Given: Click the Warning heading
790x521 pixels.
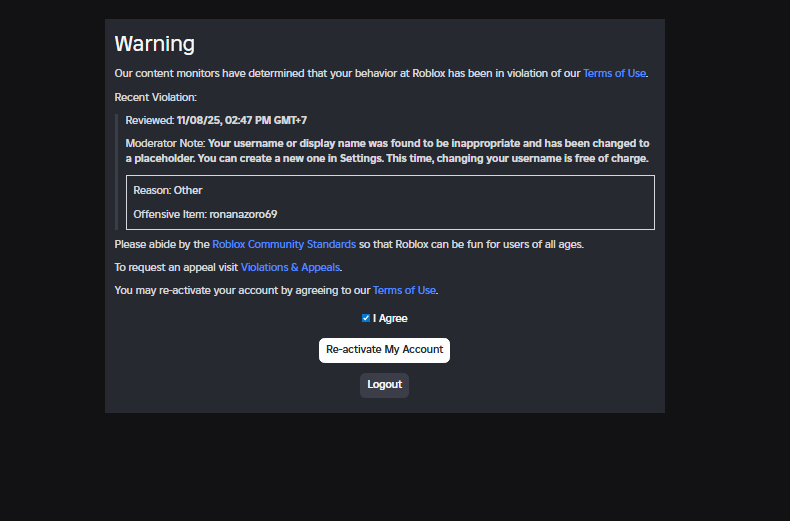Looking at the screenshot, I should click(154, 44).
